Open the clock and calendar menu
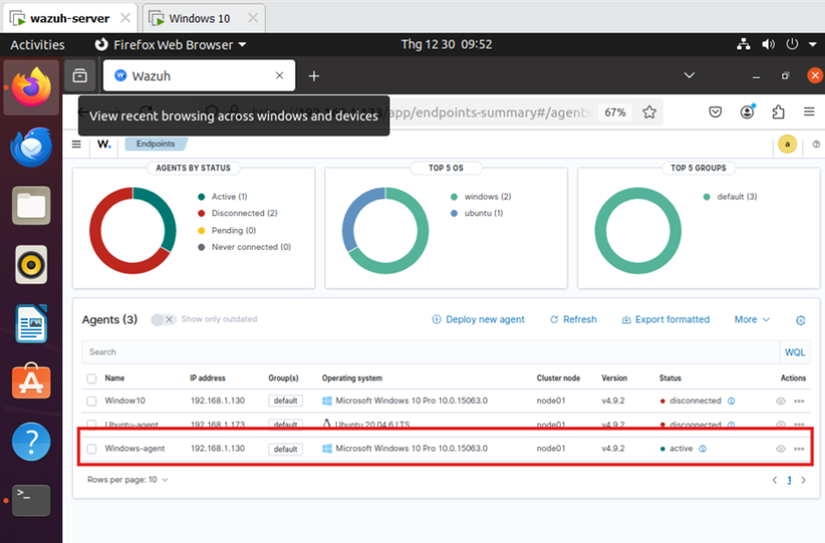Image resolution: width=825 pixels, height=543 pixels. (x=446, y=44)
